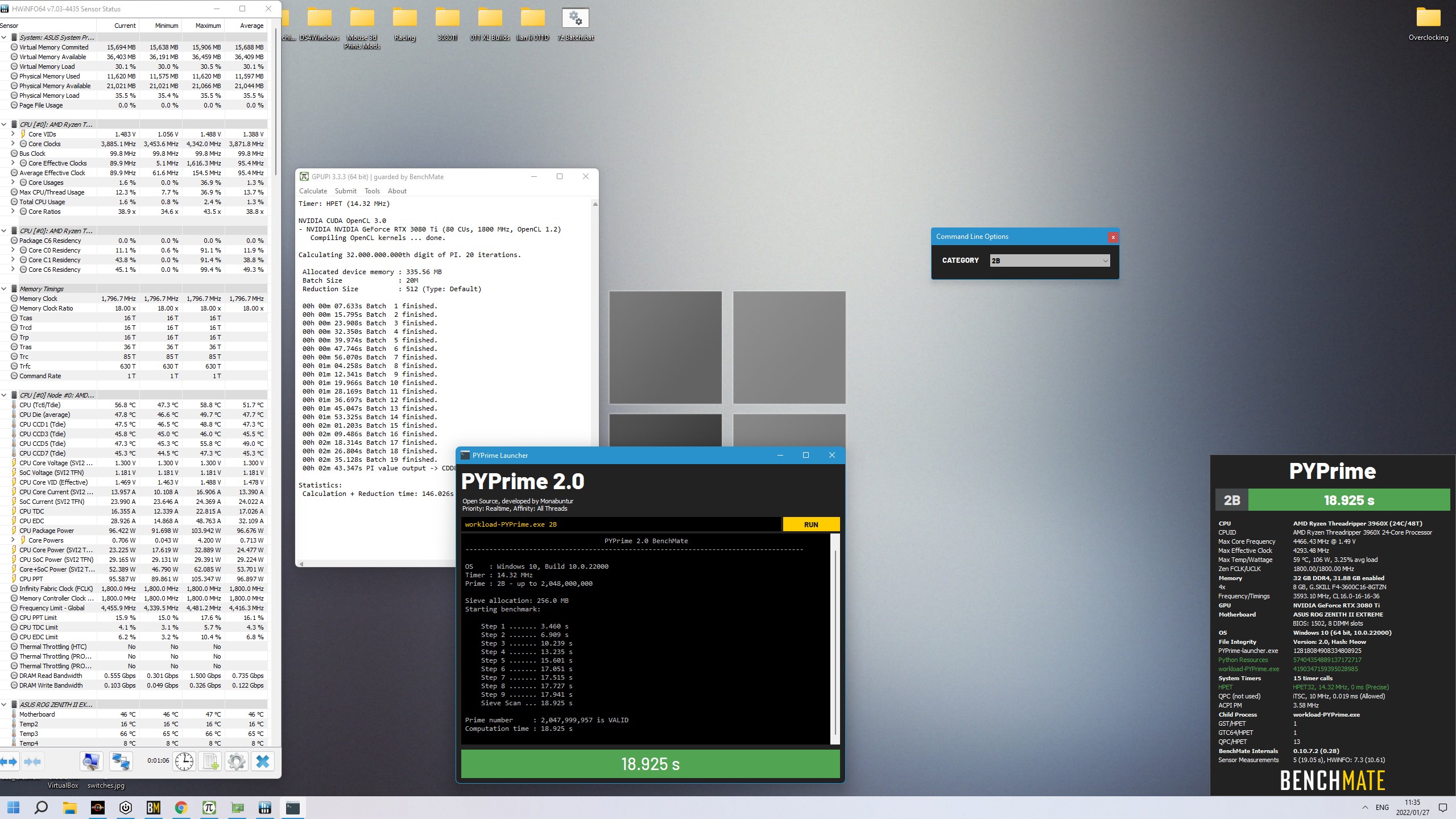Screen dimensions: 1456x819
Task: Open the GPUPI Calculate menu
Action: (x=313, y=191)
